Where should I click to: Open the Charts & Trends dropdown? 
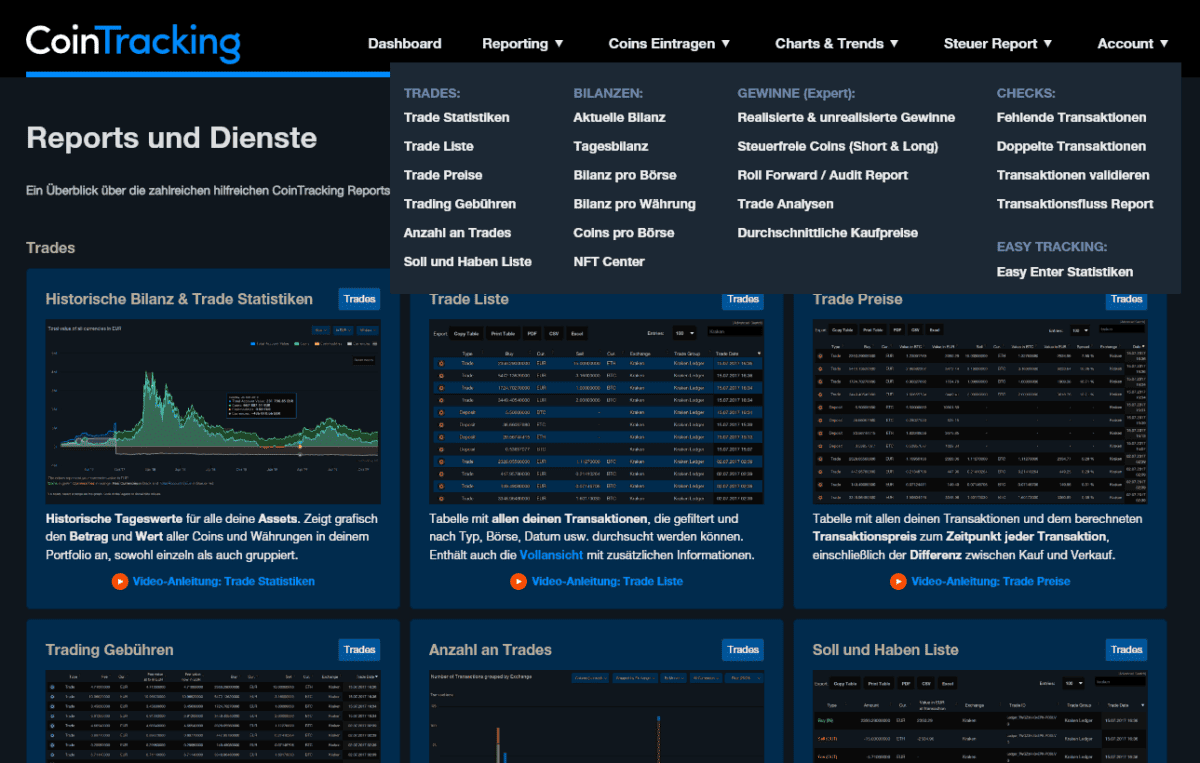[x=837, y=43]
